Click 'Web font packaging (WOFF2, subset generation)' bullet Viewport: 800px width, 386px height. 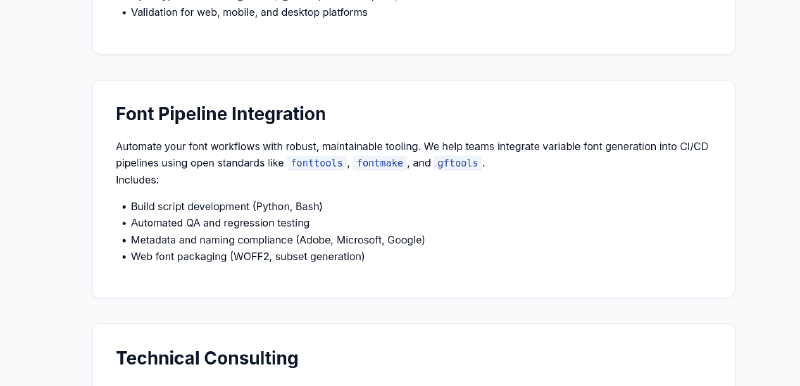point(247,256)
